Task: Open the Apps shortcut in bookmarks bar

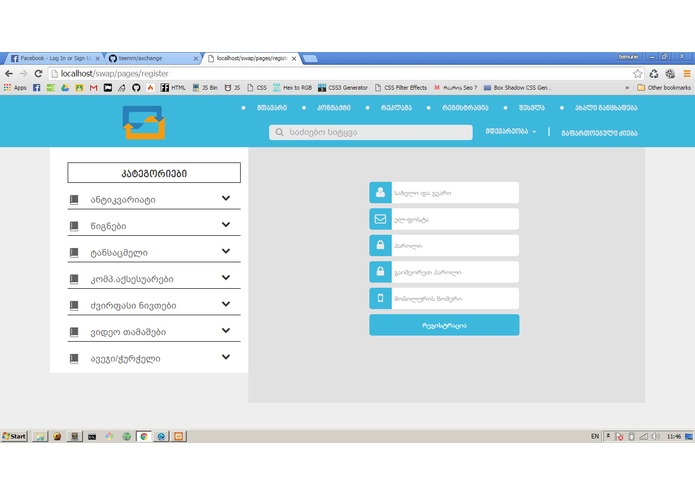Action: pos(15,88)
